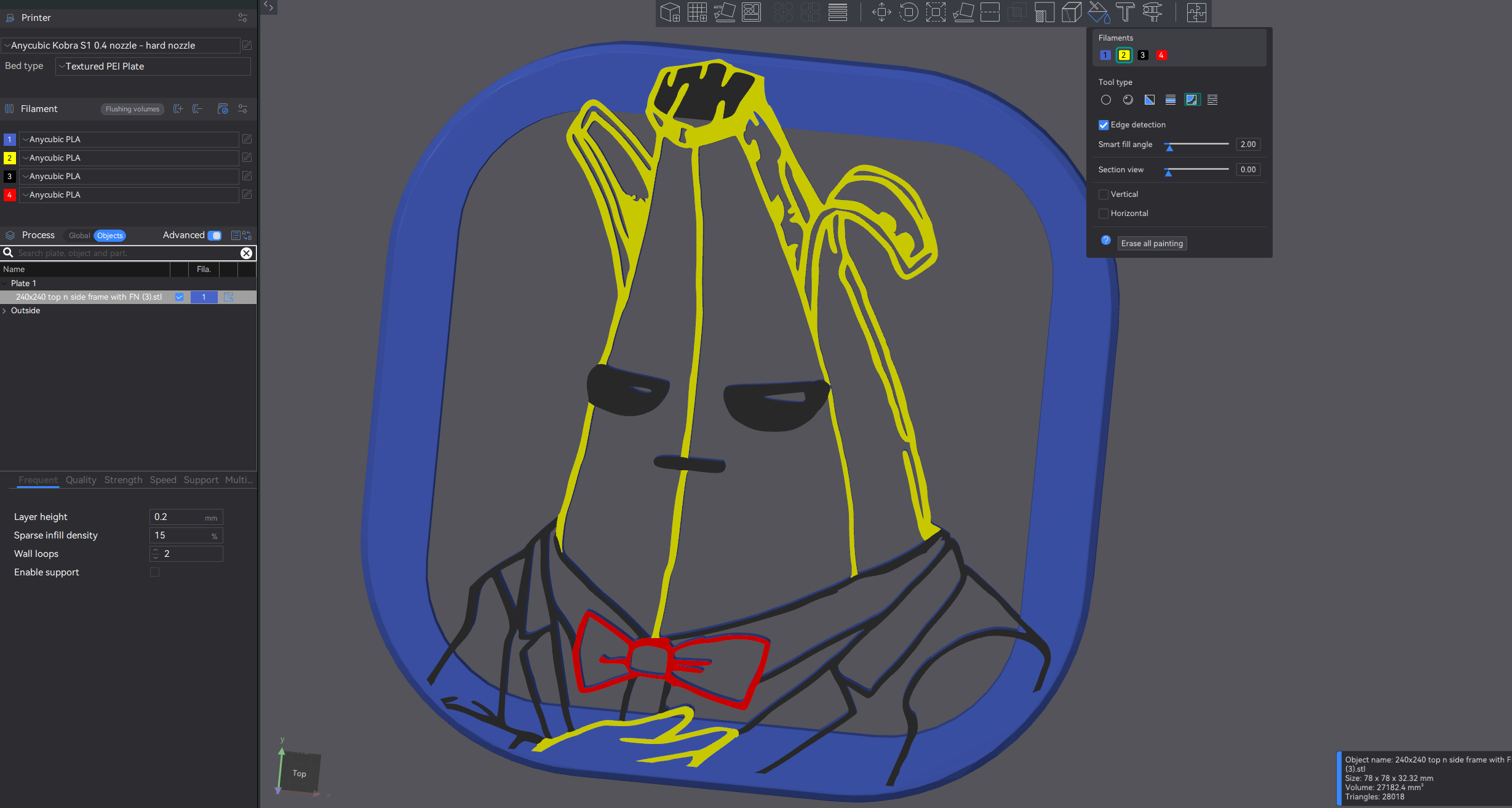Viewport: 1512px width, 808px height.
Task: Open the Measure caliper tool
Action: pyautogui.click(x=1152, y=12)
